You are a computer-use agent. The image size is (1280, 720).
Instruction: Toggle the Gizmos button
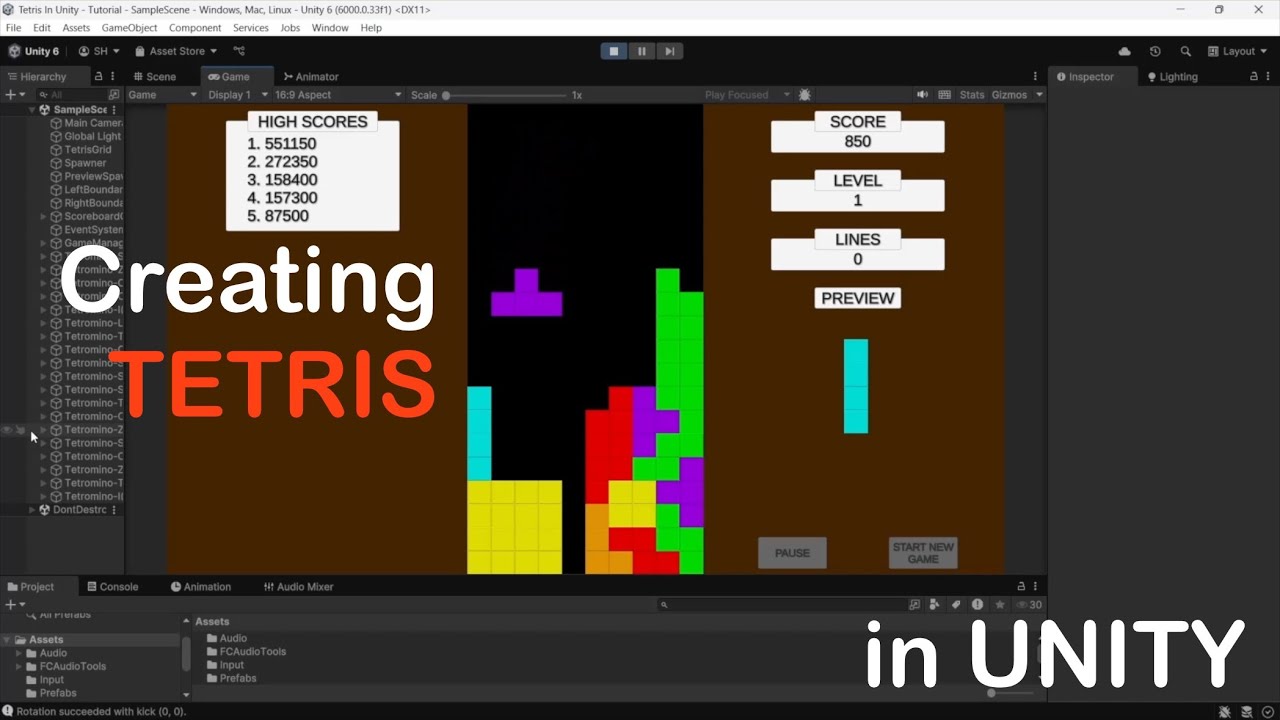[x=1009, y=95]
